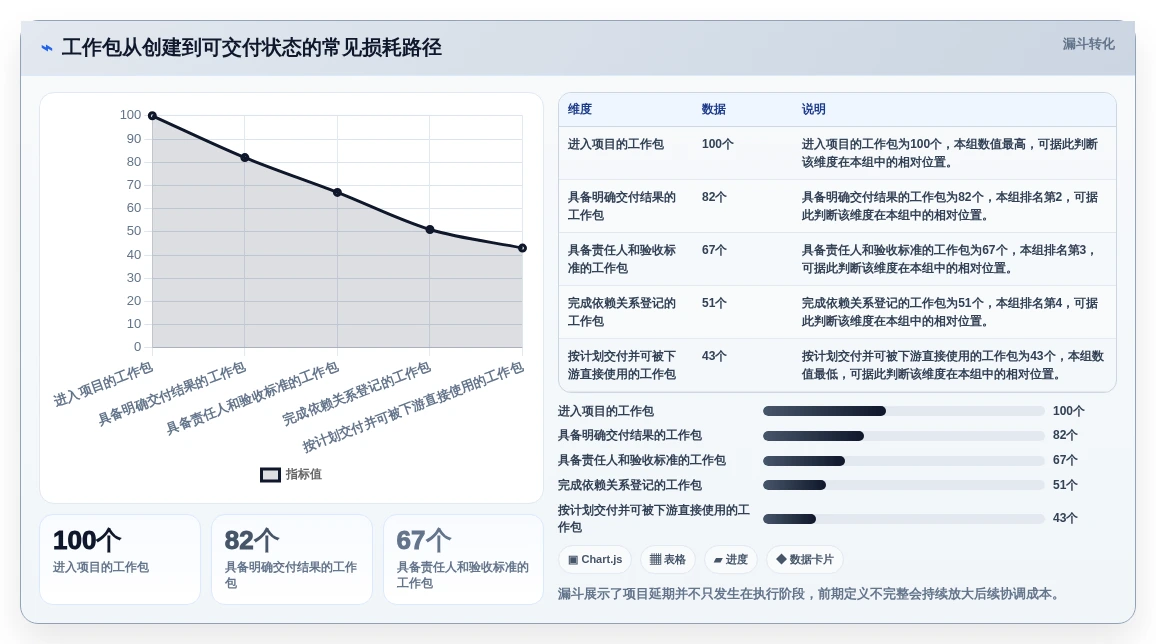Click y-axis label 100 on the chart

130,115
